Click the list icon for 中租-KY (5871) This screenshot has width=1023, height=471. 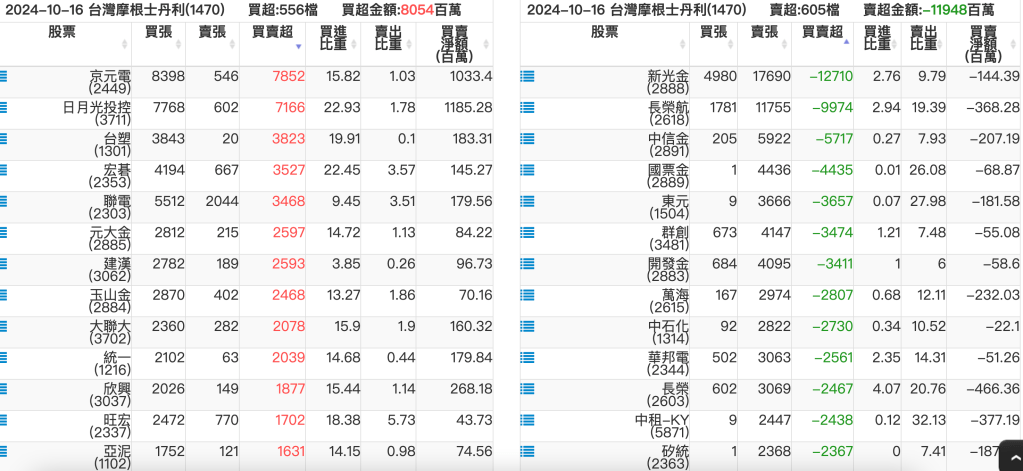(x=527, y=420)
